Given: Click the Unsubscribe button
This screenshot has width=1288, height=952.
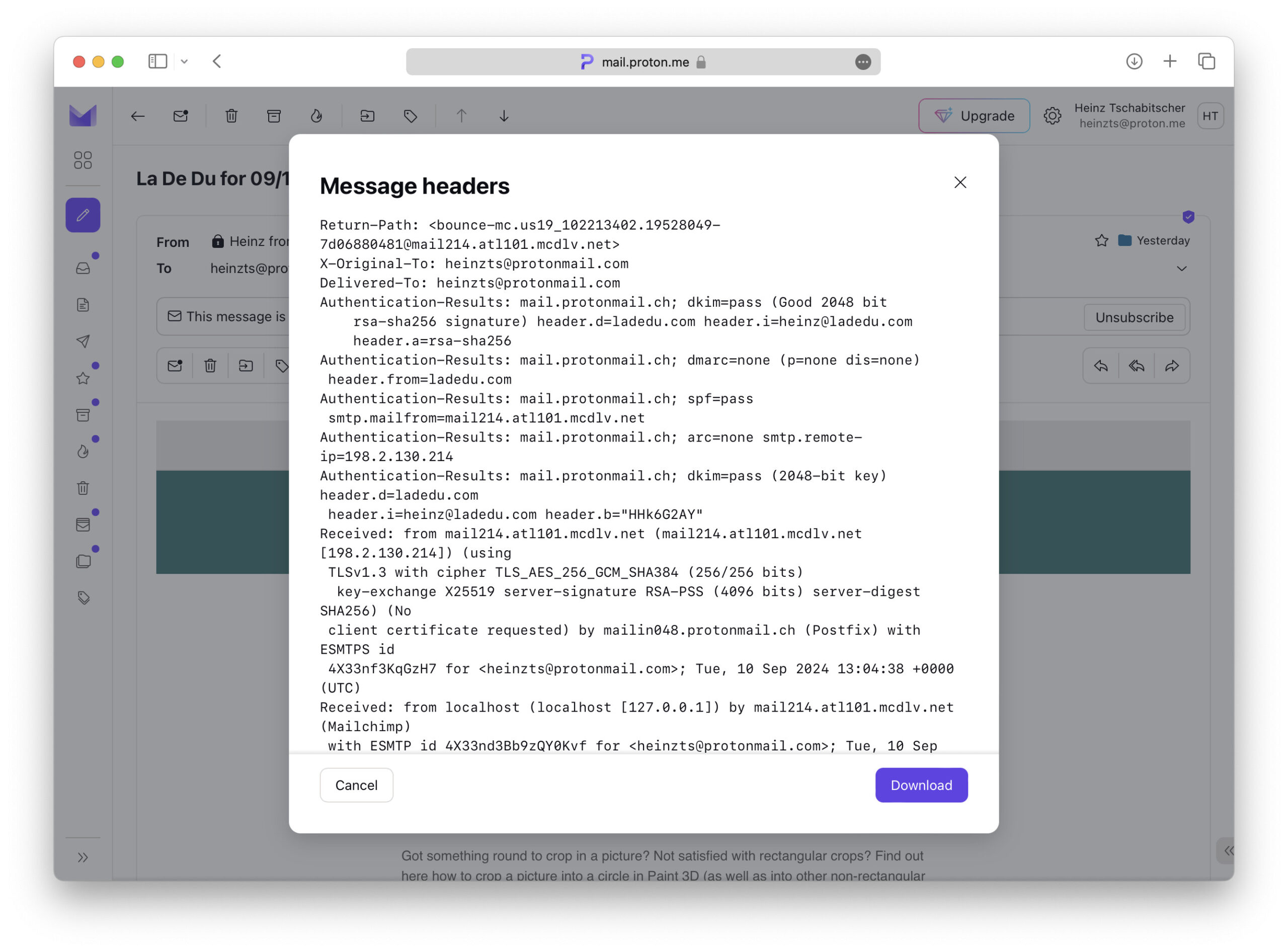Looking at the screenshot, I should (x=1134, y=317).
